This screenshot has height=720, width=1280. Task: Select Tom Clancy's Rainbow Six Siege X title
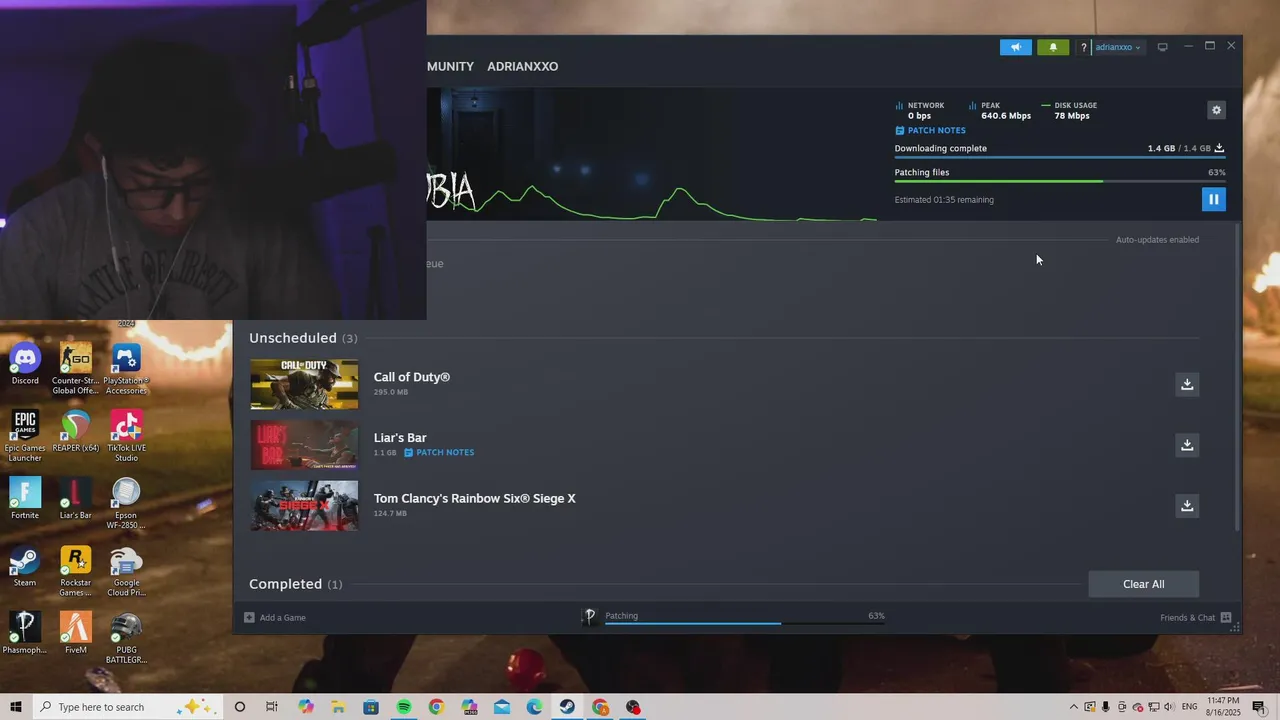475,498
